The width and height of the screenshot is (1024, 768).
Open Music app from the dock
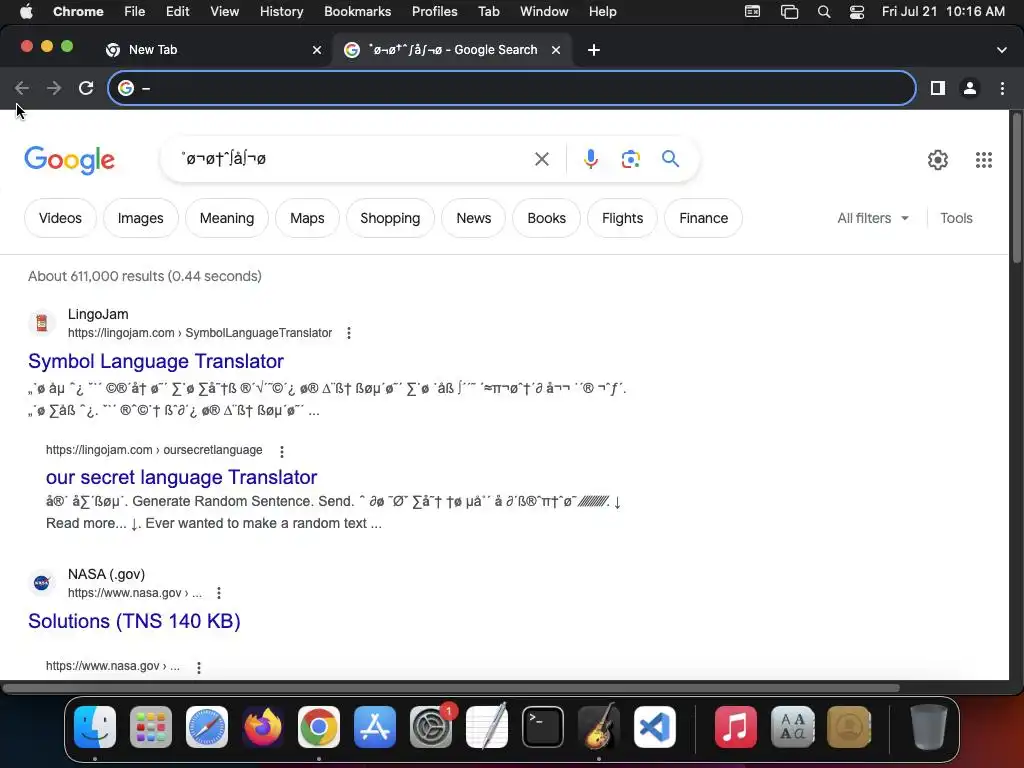tap(736, 727)
